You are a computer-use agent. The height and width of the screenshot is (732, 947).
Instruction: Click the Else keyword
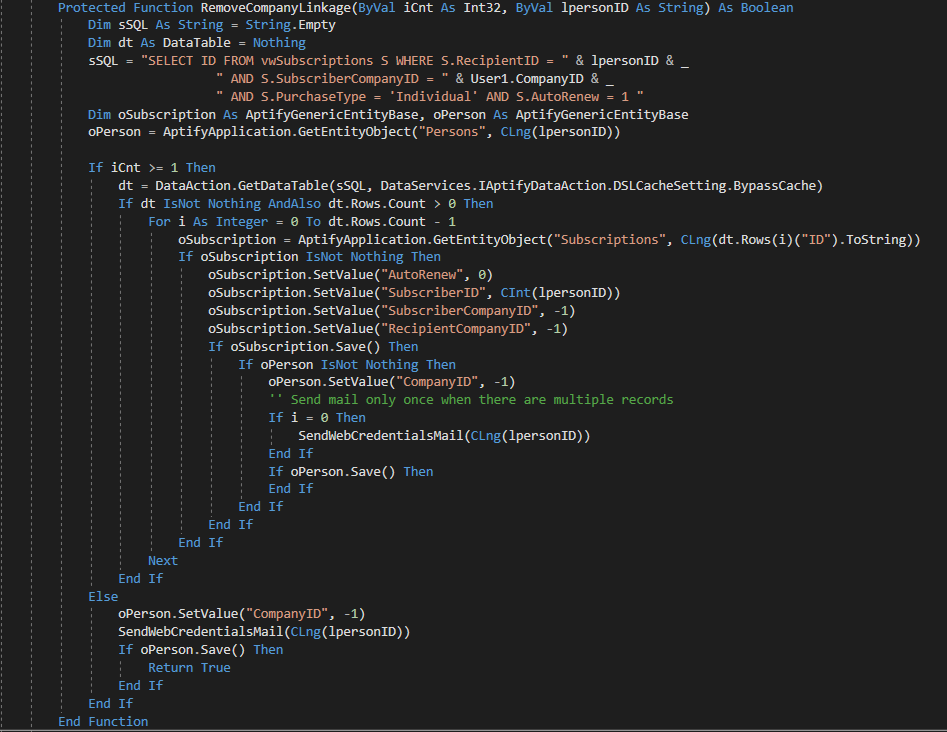pos(103,597)
